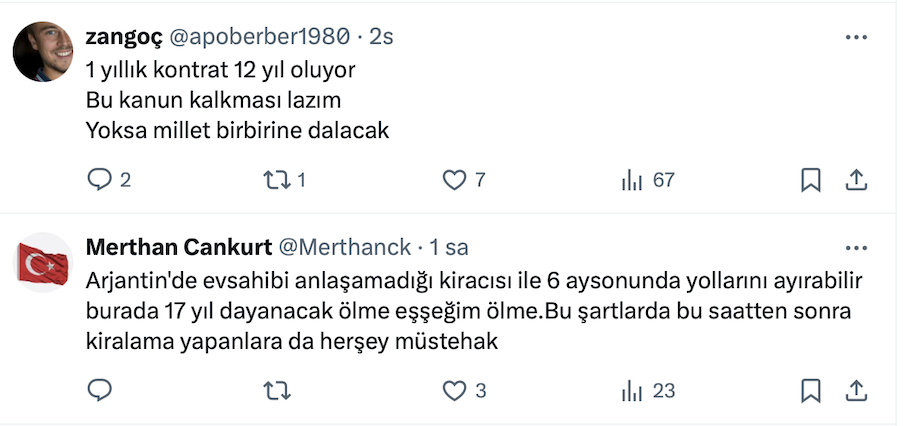906x426 pixels.
Task: View analytics of Merthan Cankurt's tweet
Action: click(x=632, y=390)
